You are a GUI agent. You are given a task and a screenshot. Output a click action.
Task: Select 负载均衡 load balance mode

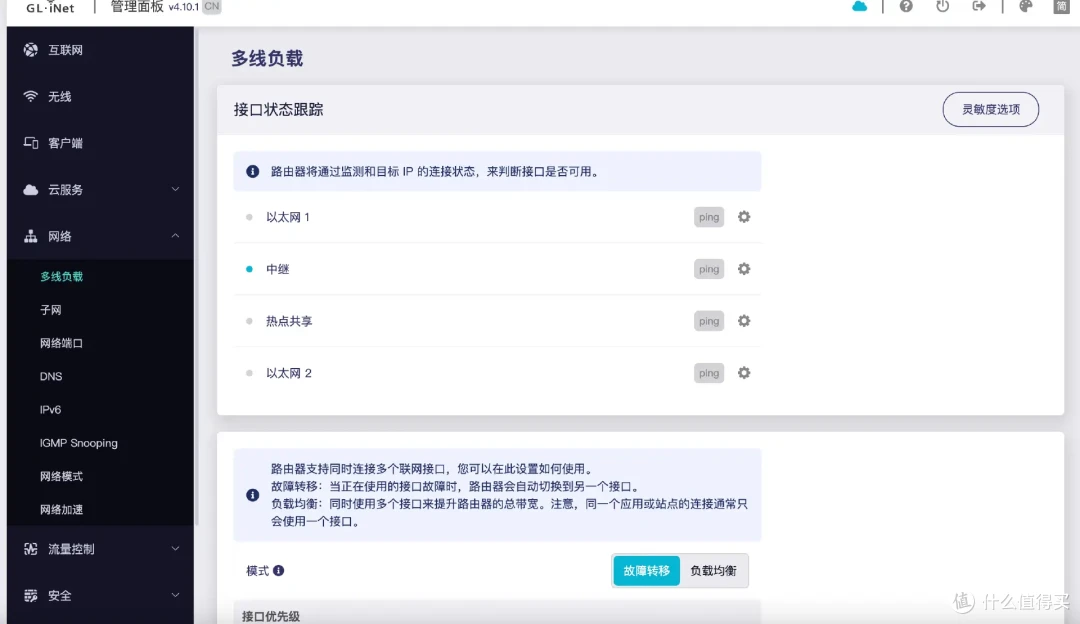pyautogui.click(x=714, y=570)
